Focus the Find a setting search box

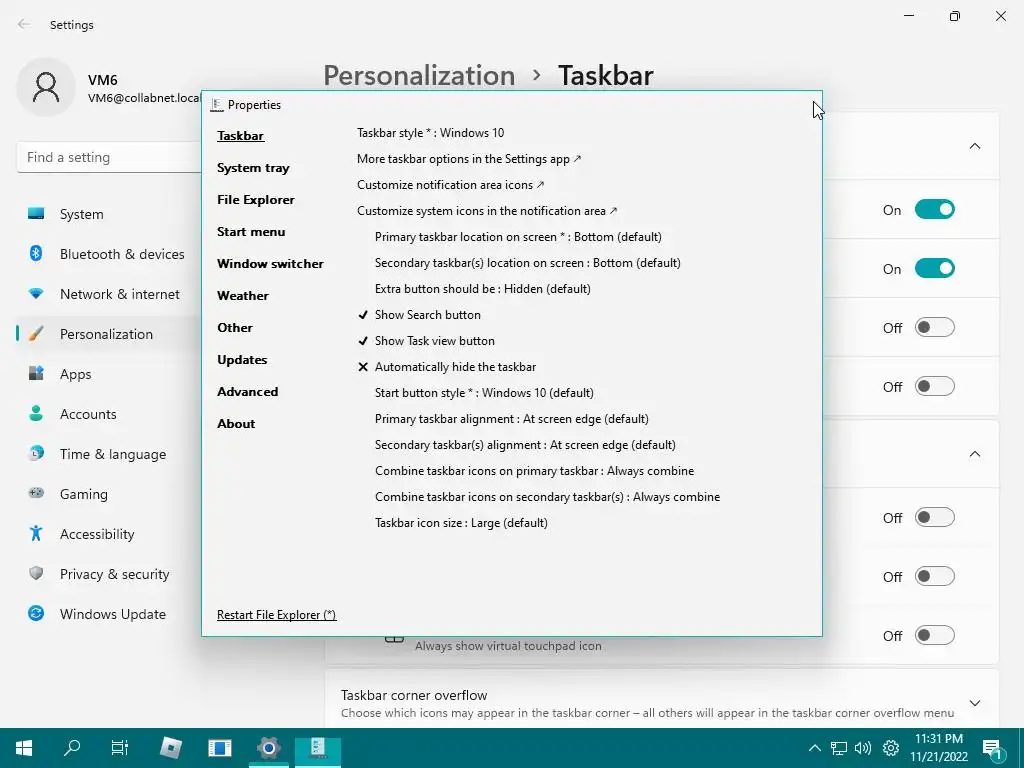108,157
